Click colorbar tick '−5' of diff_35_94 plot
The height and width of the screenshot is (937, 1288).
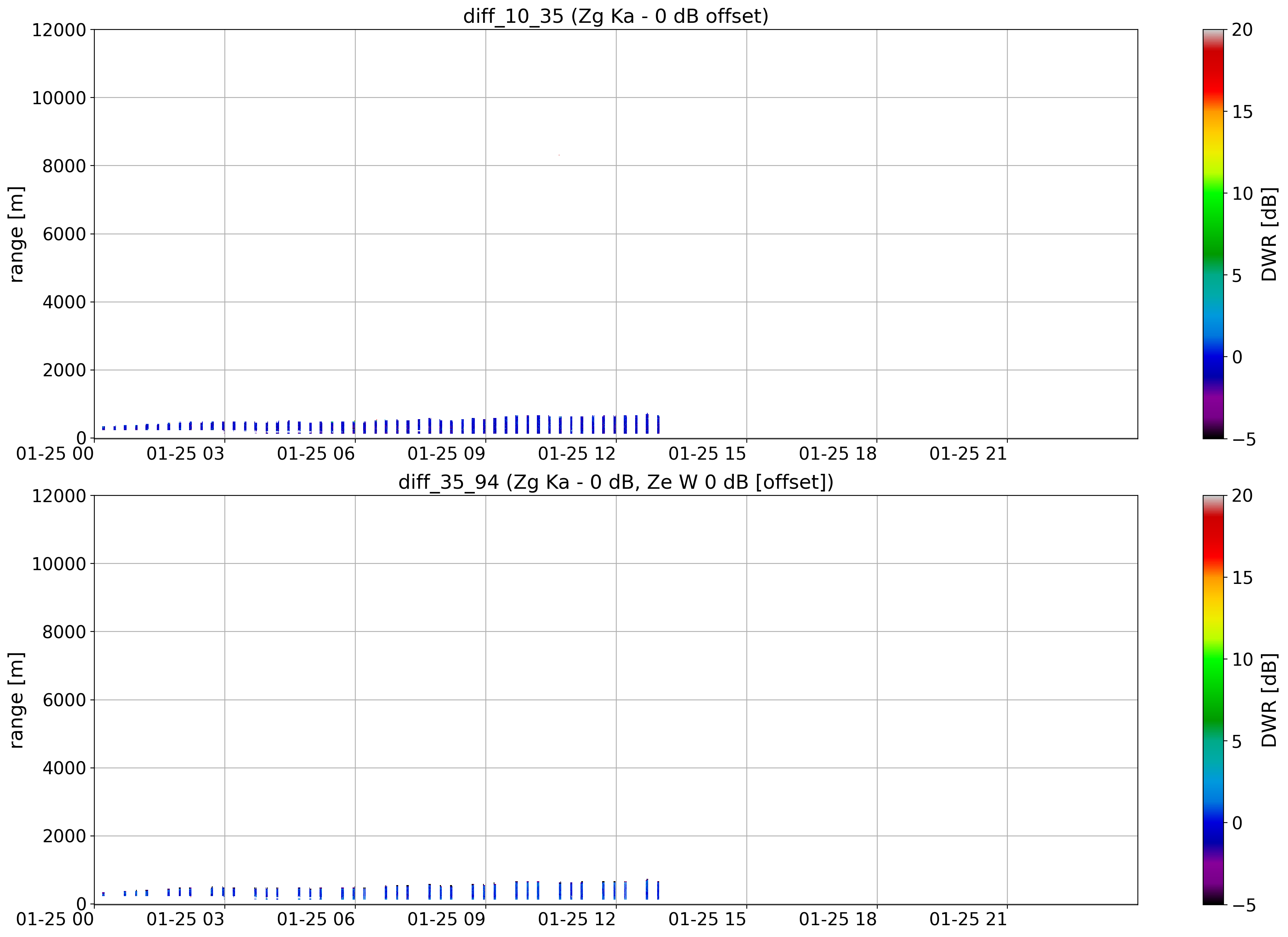click(x=1244, y=905)
